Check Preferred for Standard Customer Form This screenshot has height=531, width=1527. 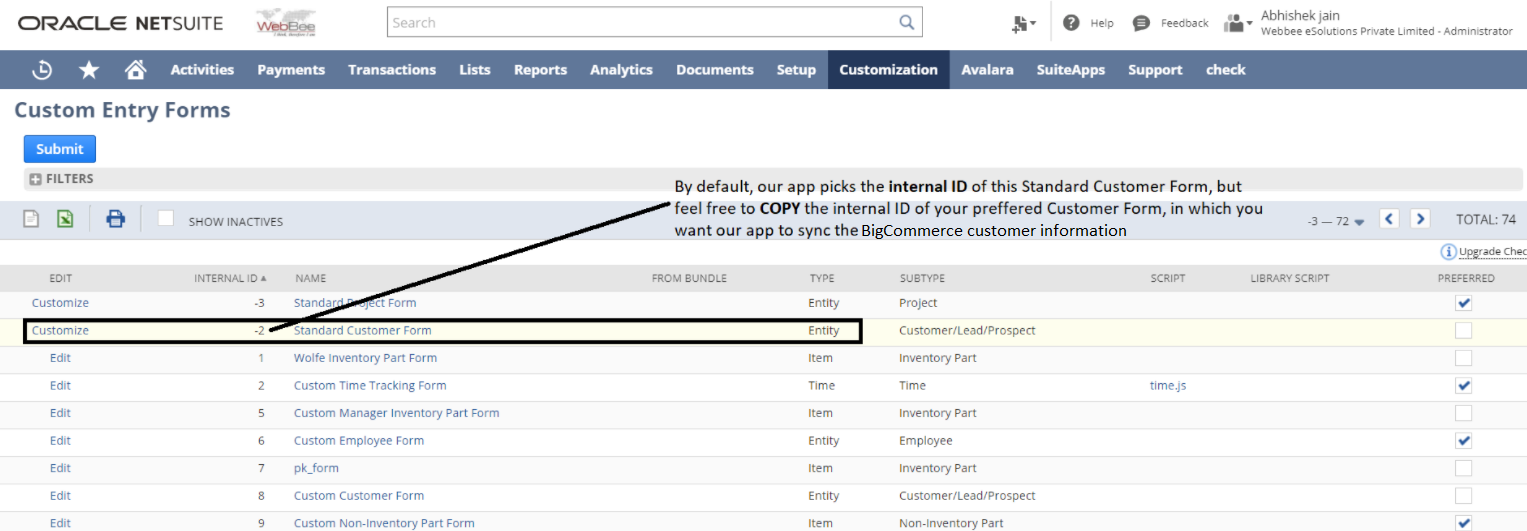[1464, 331]
